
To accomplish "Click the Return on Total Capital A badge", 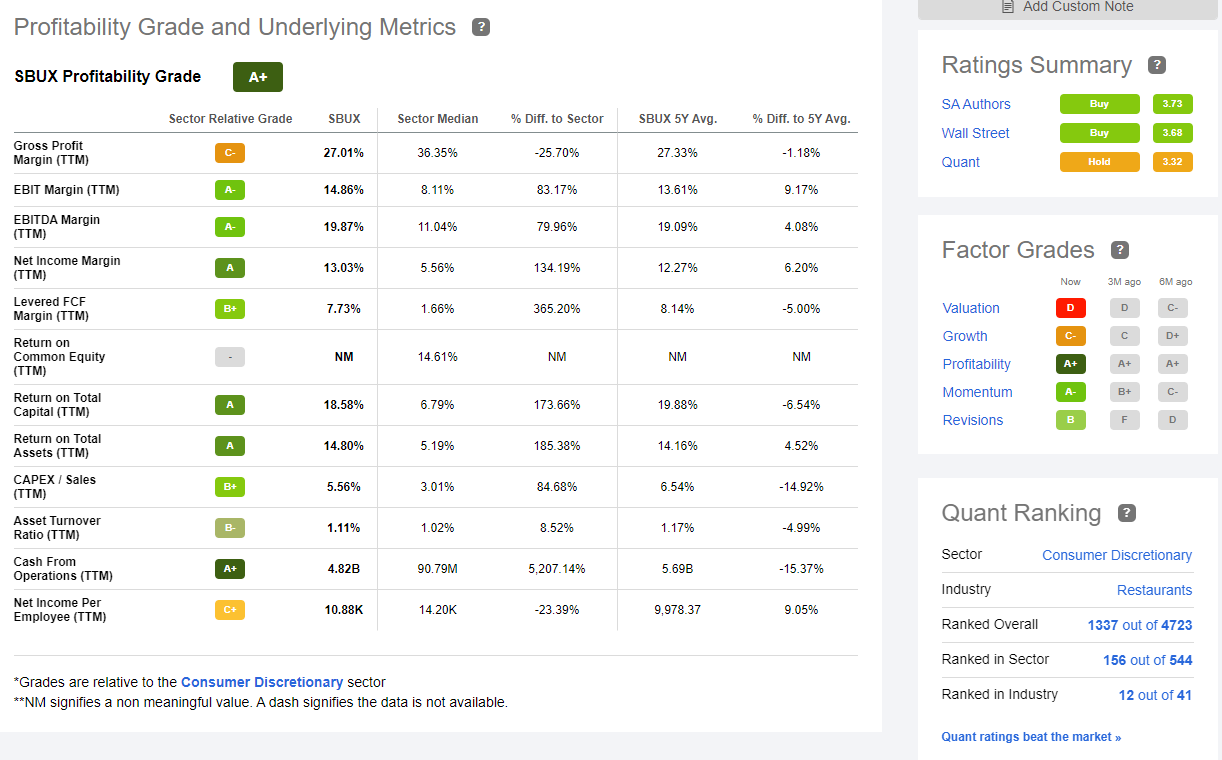I will [x=230, y=405].
